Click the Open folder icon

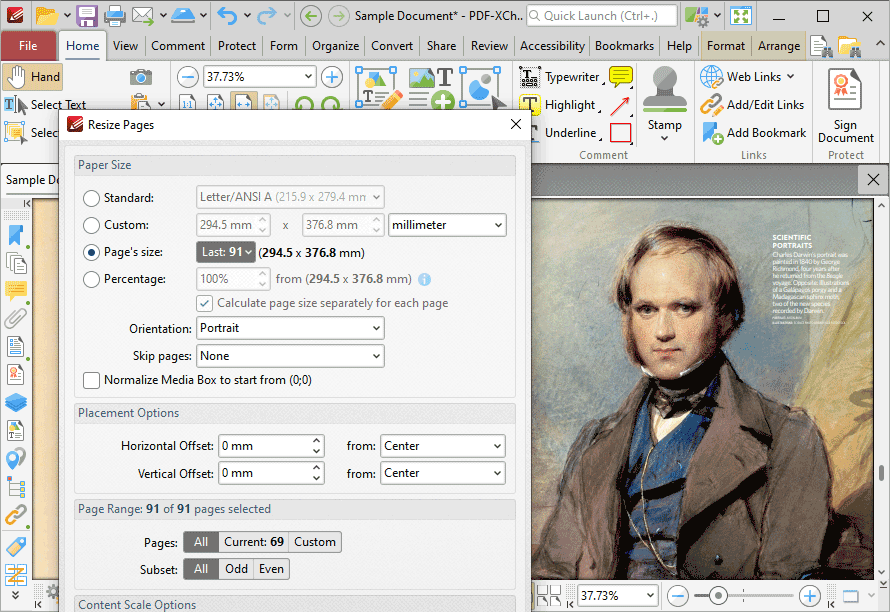tap(47, 16)
